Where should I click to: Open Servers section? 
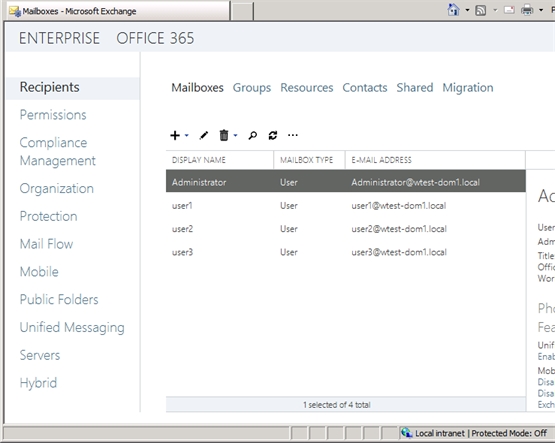pos(40,355)
